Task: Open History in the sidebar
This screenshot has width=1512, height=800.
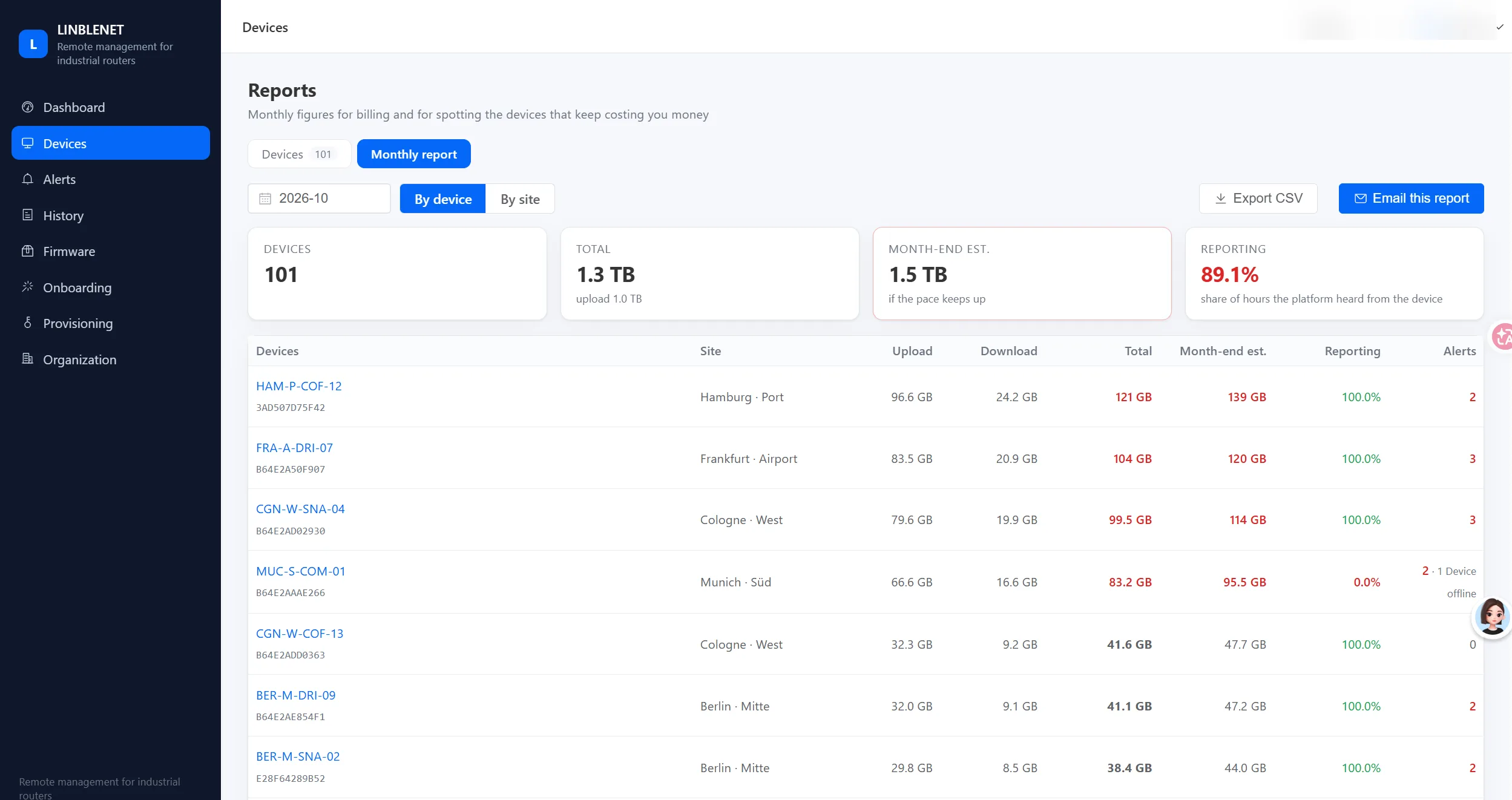Action: pos(110,215)
